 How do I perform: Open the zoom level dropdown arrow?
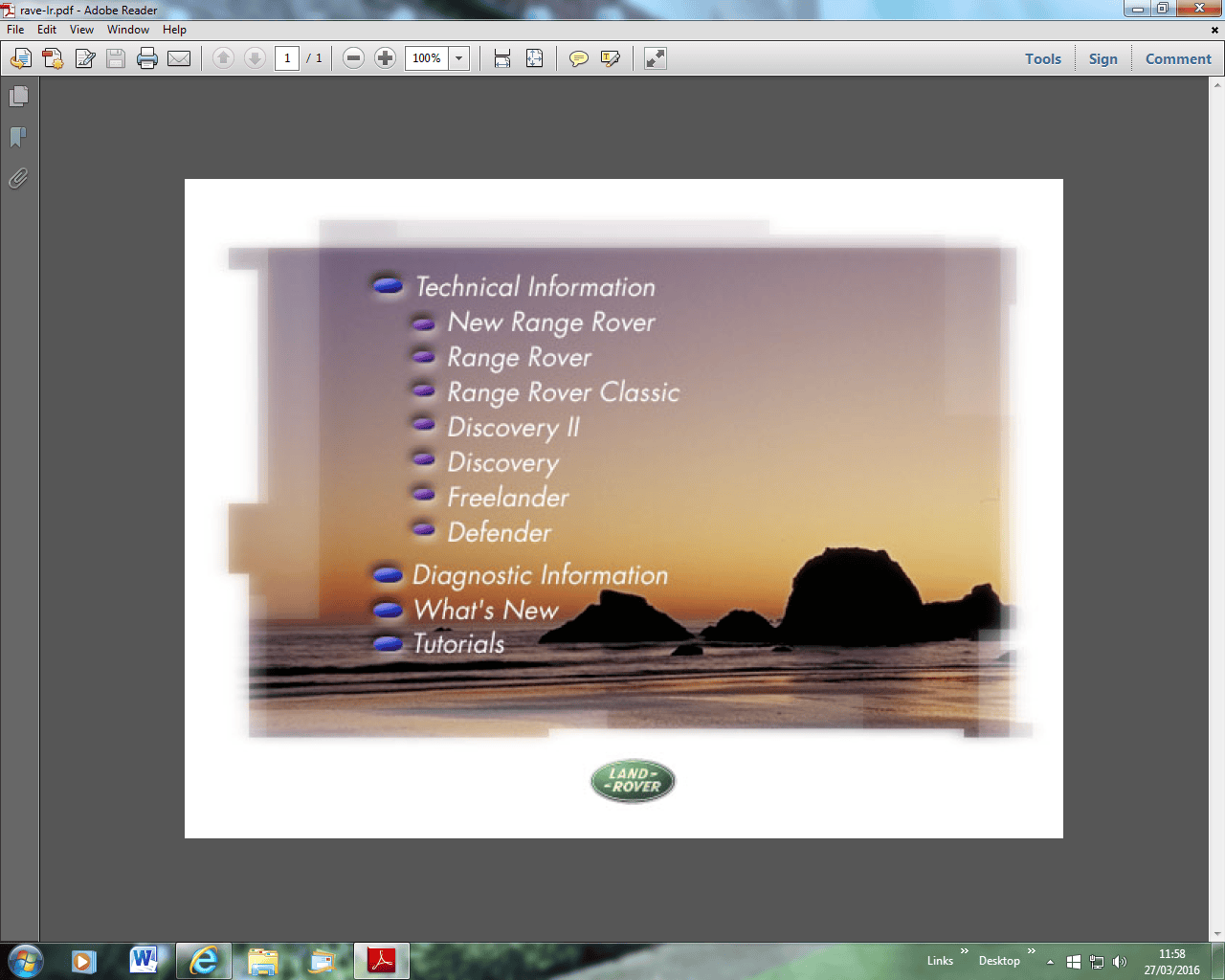(x=459, y=58)
